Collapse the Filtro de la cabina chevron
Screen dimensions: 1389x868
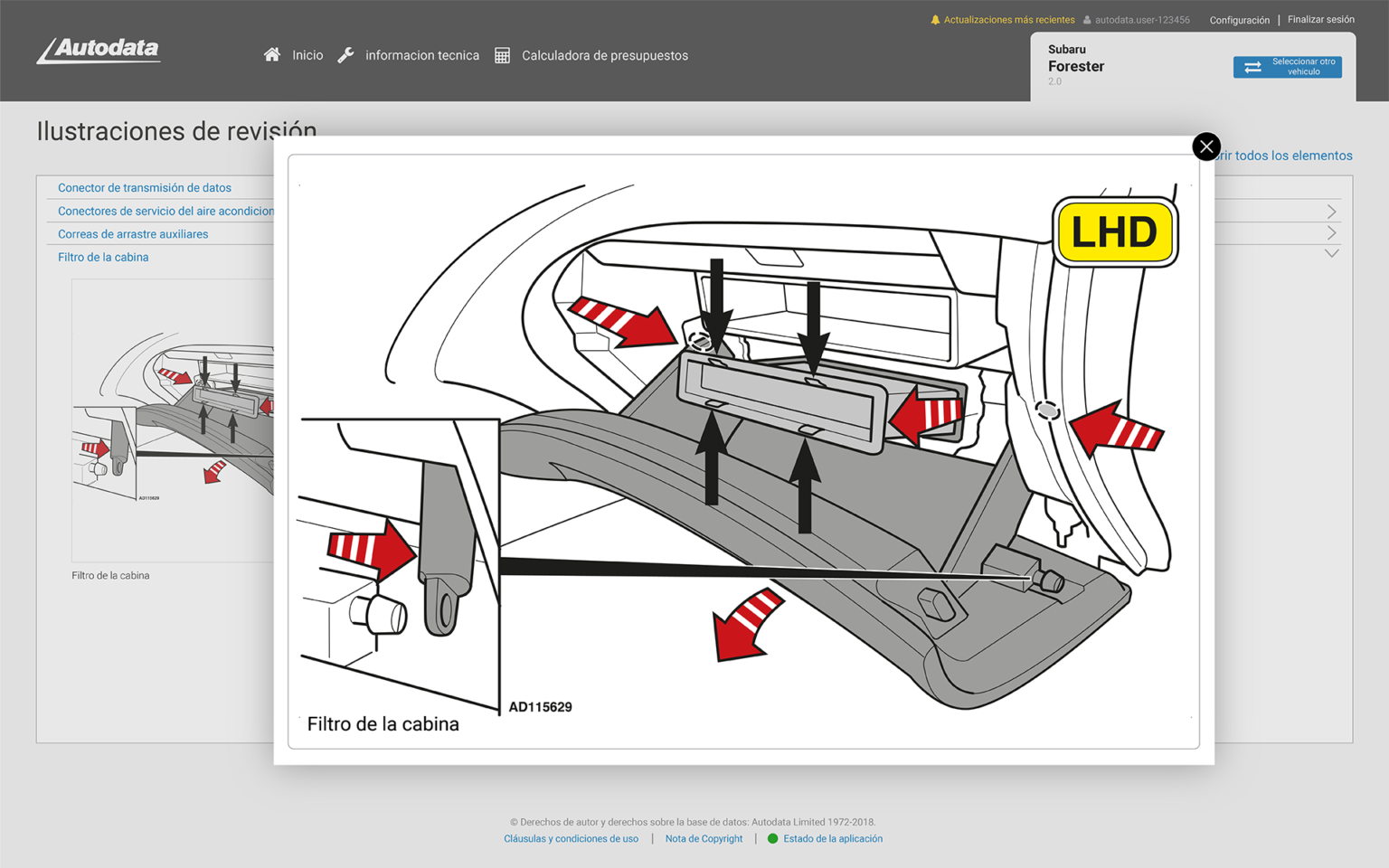1331,254
